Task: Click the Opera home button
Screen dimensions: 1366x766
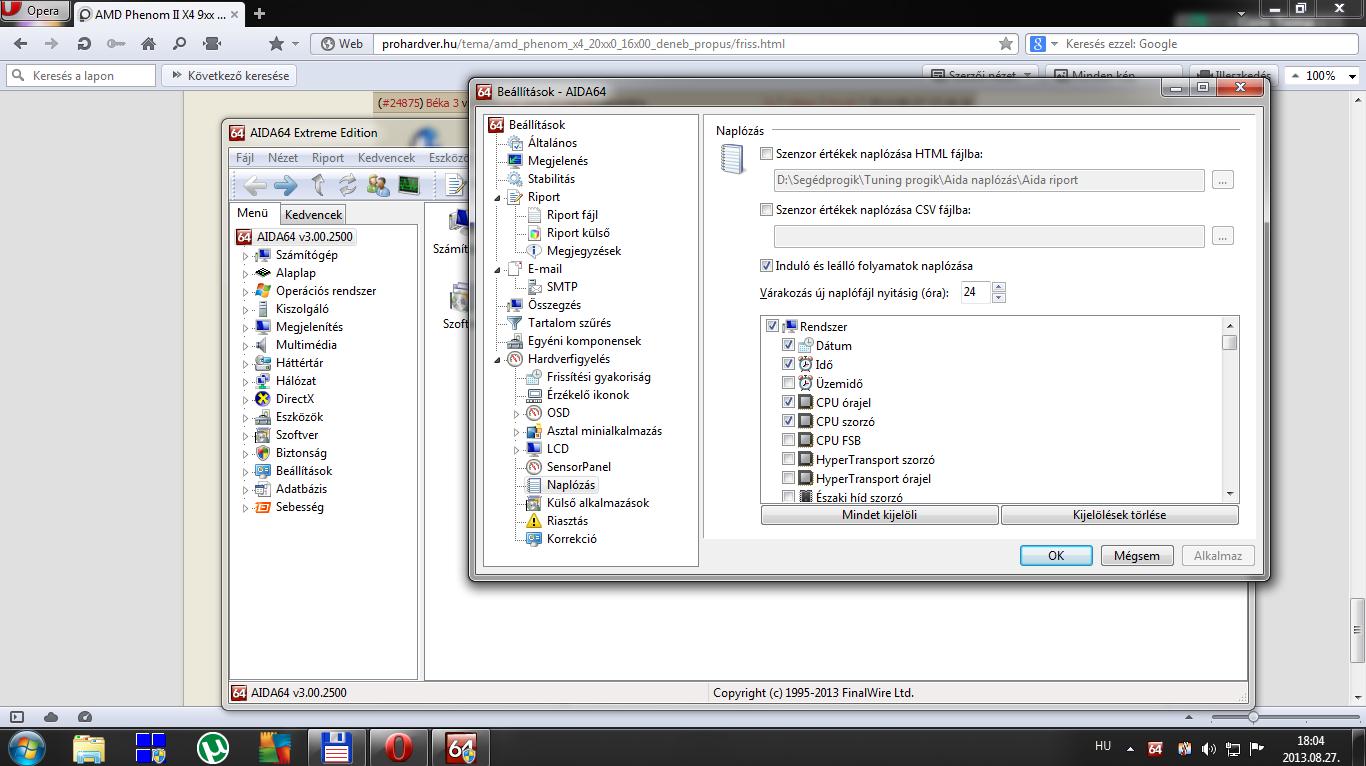Action: 148,44
